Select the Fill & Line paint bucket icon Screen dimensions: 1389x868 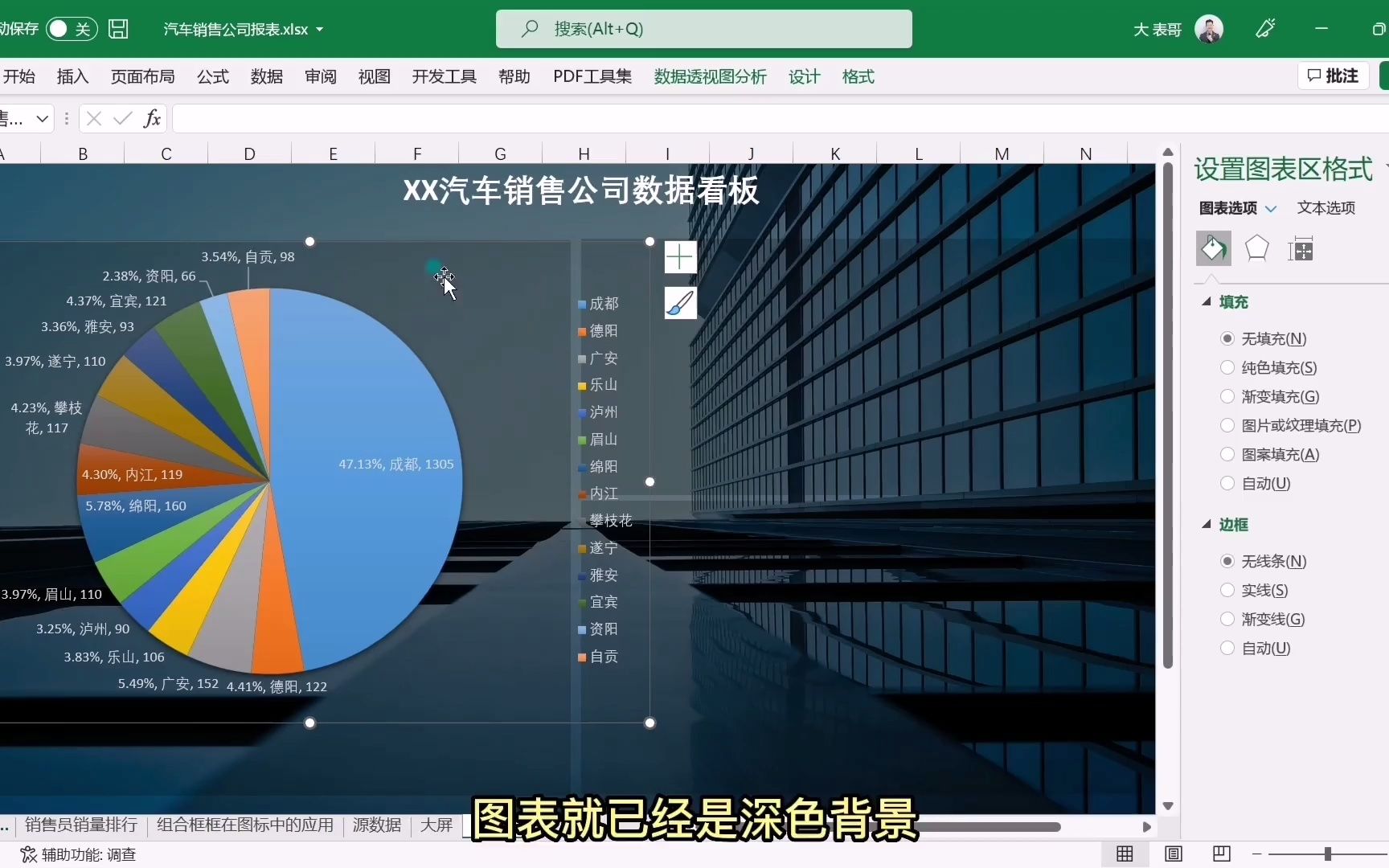point(1214,248)
